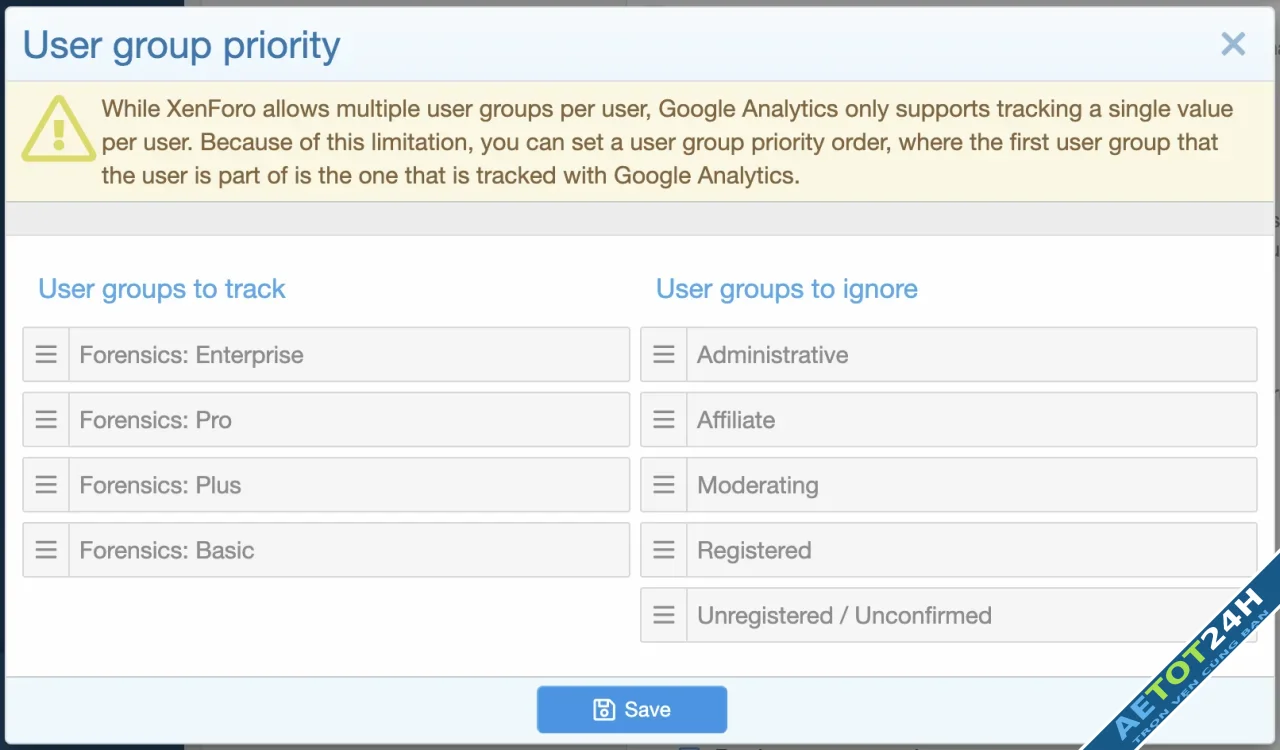Click the drag handle for Registered
This screenshot has width=1280, height=750.
[x=664, y=549]
